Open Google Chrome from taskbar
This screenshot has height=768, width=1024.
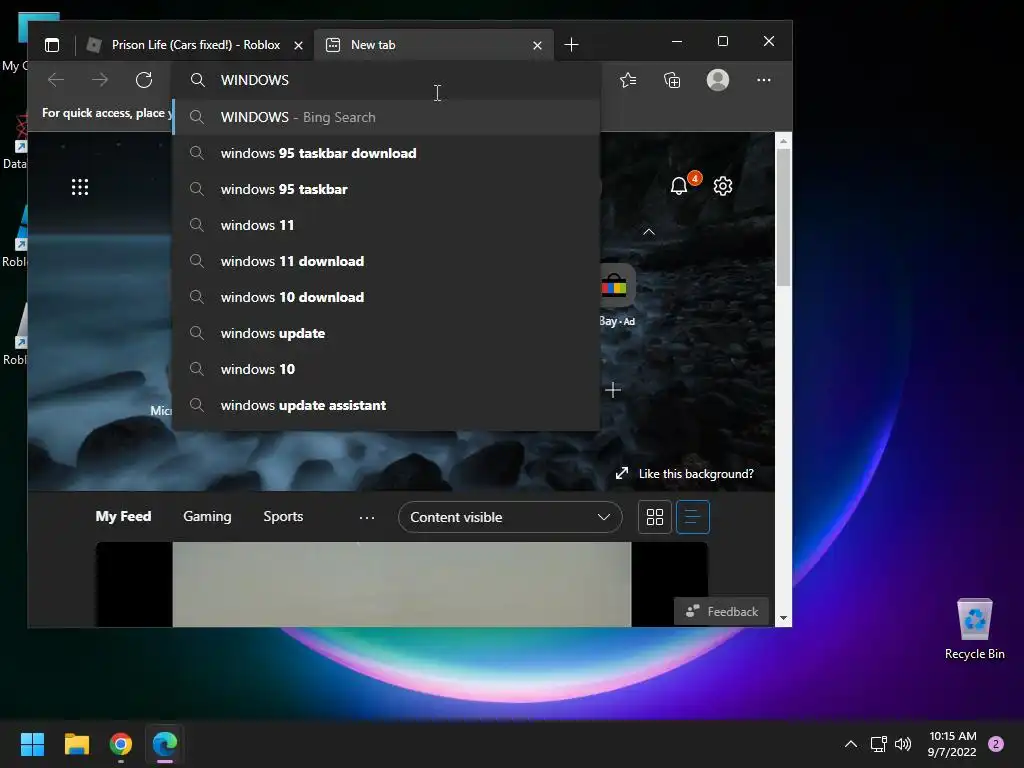tap(121, 744)
